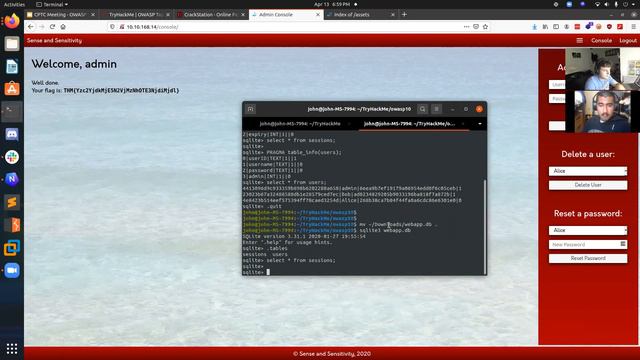The height and width of the screenshot is (360, 640).
Task: Click the site hamburger menu icon
Action: coord(579,40)
